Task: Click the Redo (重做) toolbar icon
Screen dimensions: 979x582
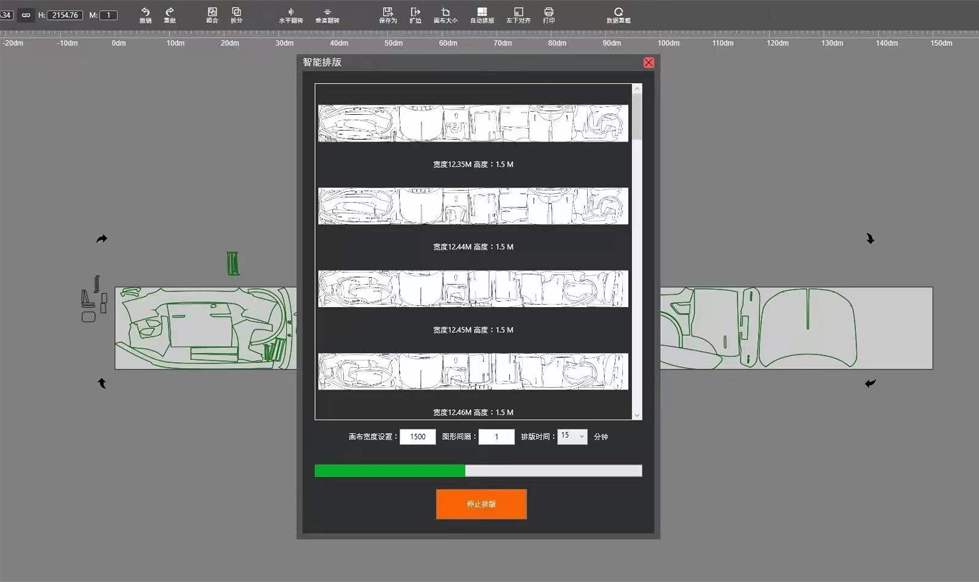Action: (169, 14)
